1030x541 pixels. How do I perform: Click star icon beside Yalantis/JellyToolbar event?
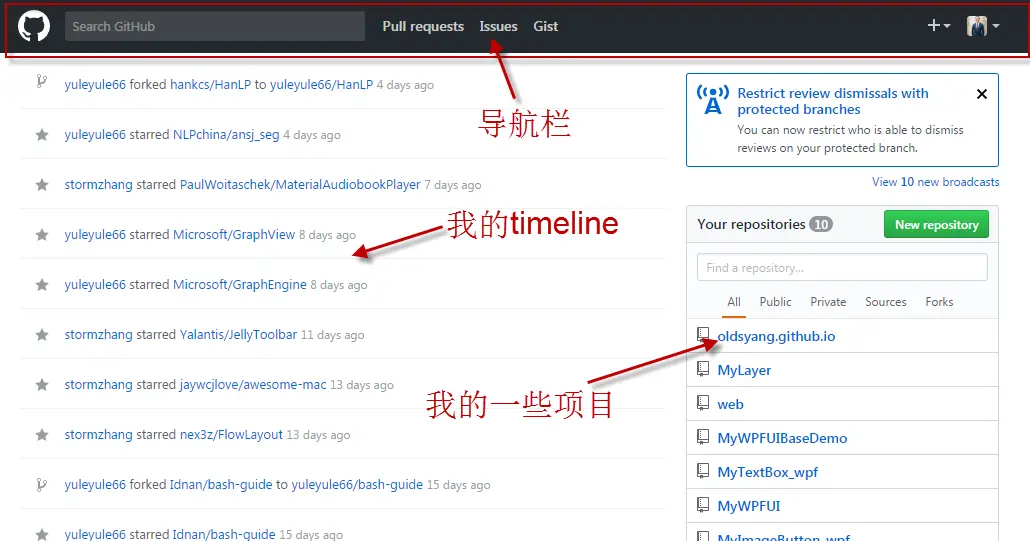click(42, 335)
